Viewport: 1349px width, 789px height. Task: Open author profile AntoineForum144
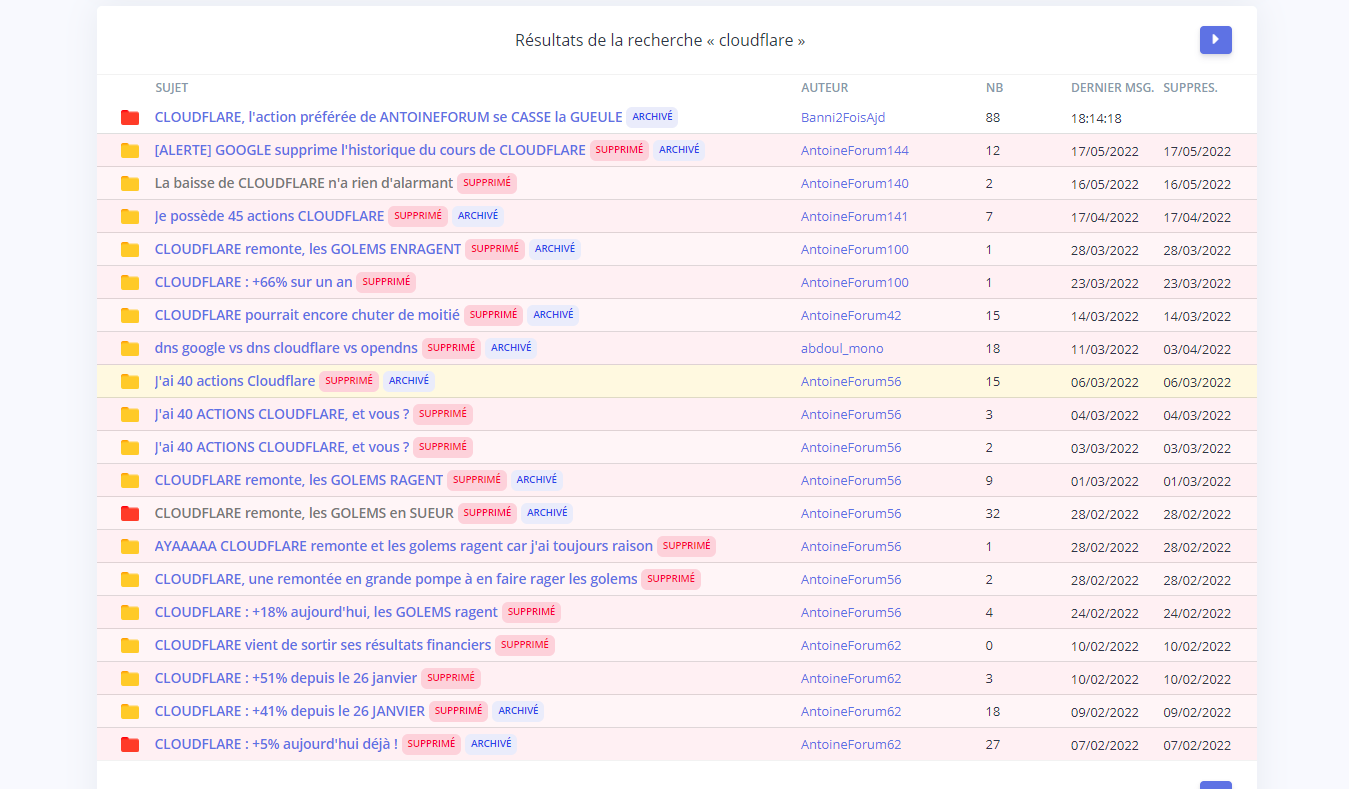[855, 151]
